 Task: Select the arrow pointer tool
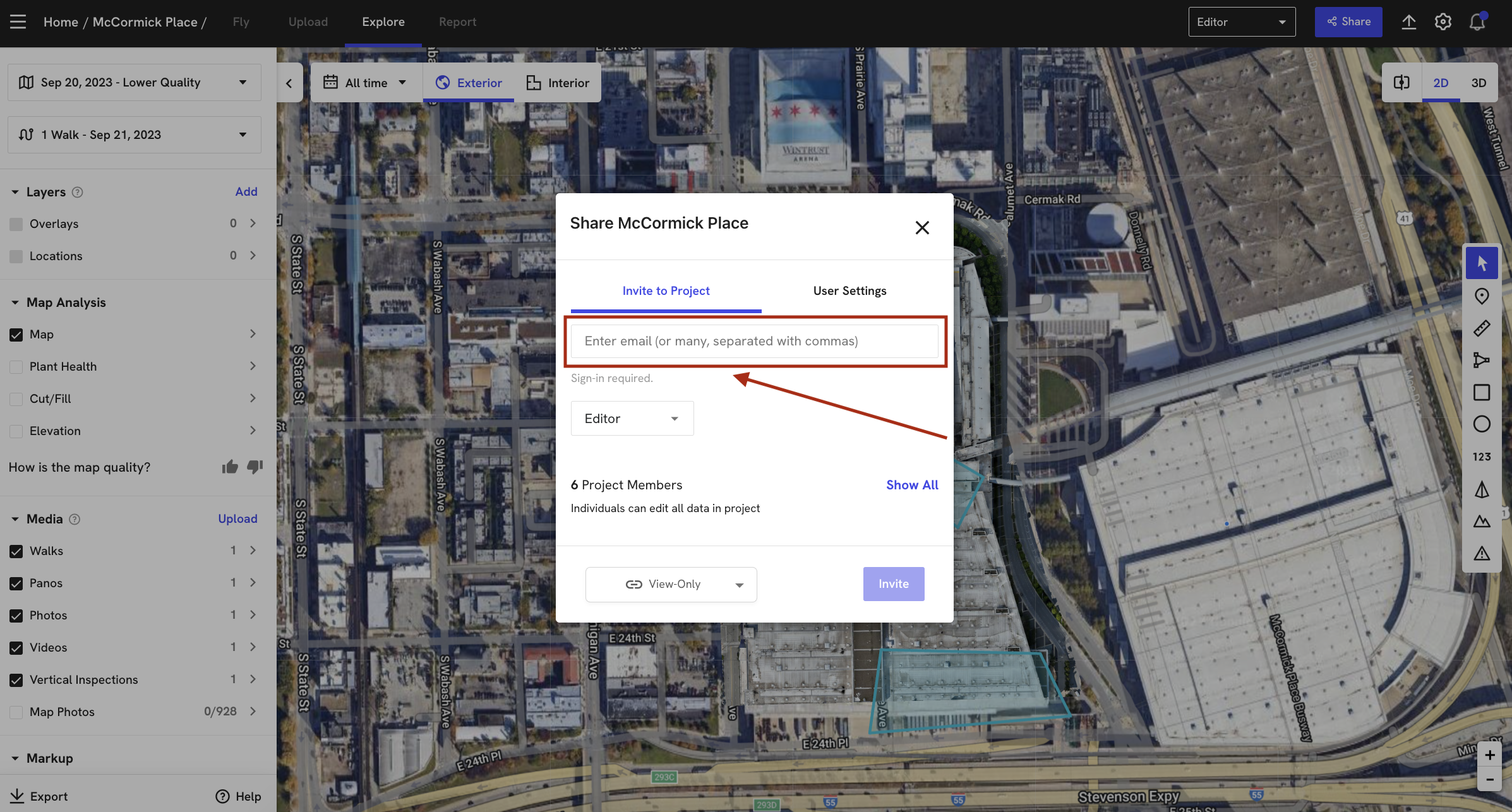point(1482,263)
